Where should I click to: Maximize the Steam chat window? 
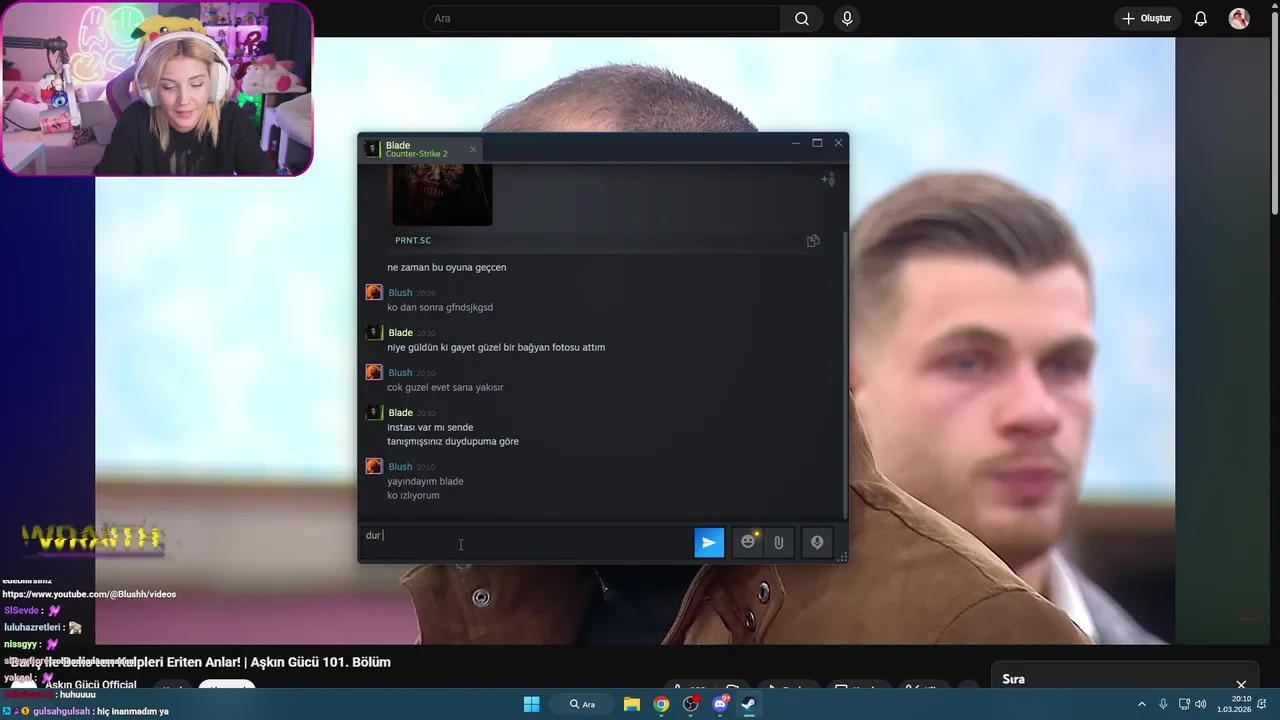[x=817, y=143]
